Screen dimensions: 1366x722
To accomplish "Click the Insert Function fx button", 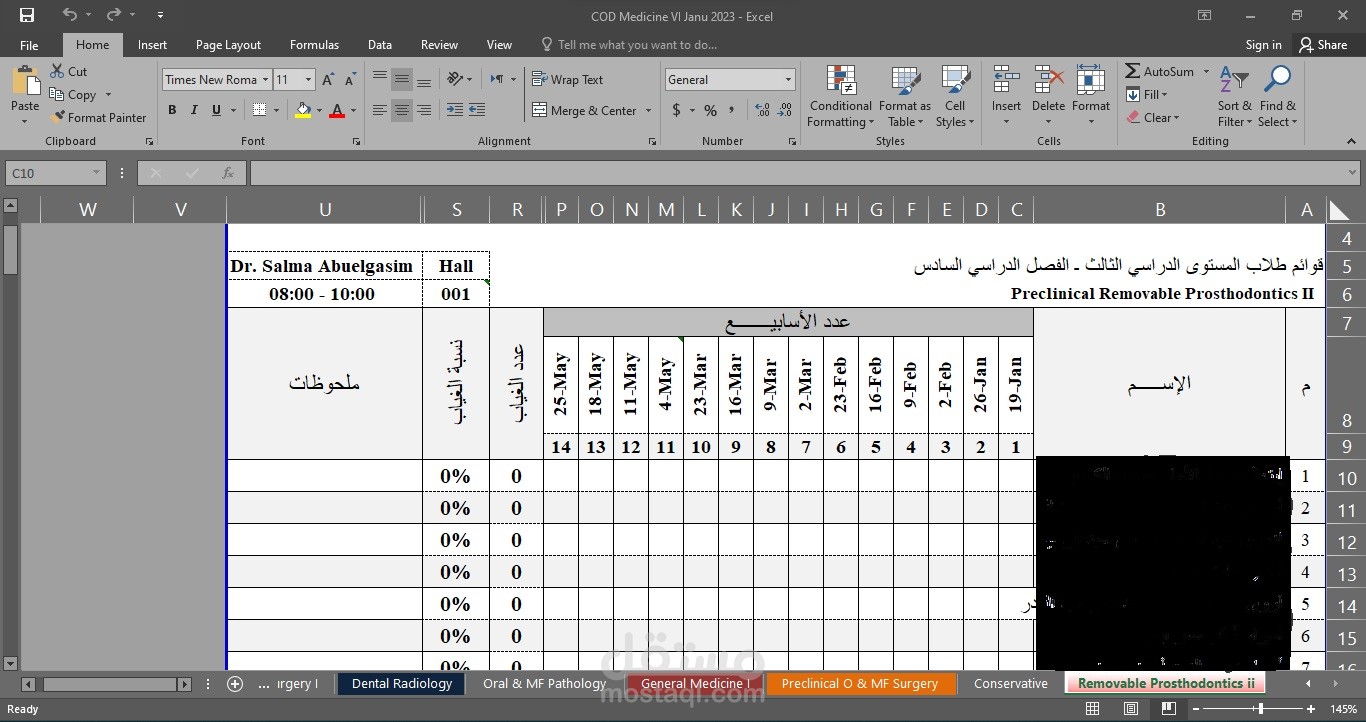I will [x=228, y=173].
